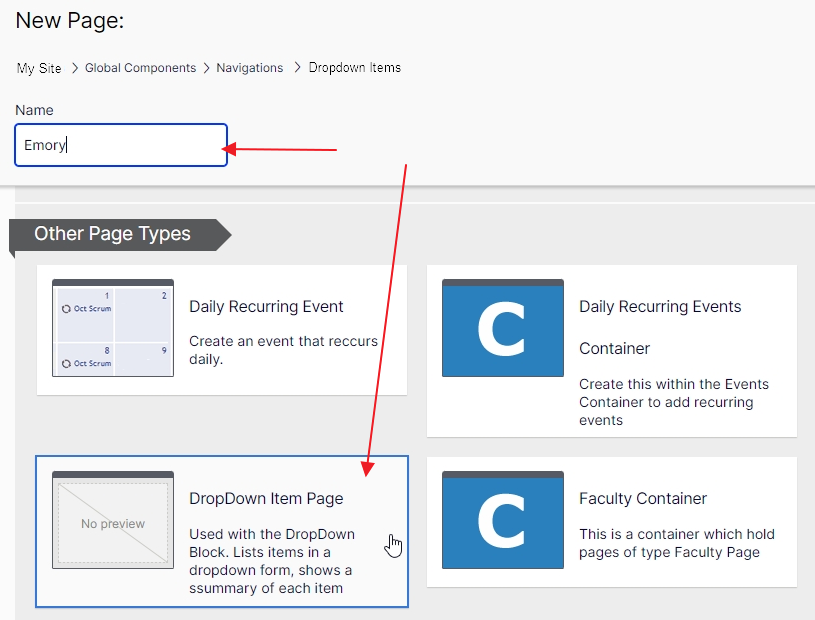Image resolution: width=815 pixels, height=620 pixels.
Task: Click the Other Page Types section header
Action: (x=112, y=234)
